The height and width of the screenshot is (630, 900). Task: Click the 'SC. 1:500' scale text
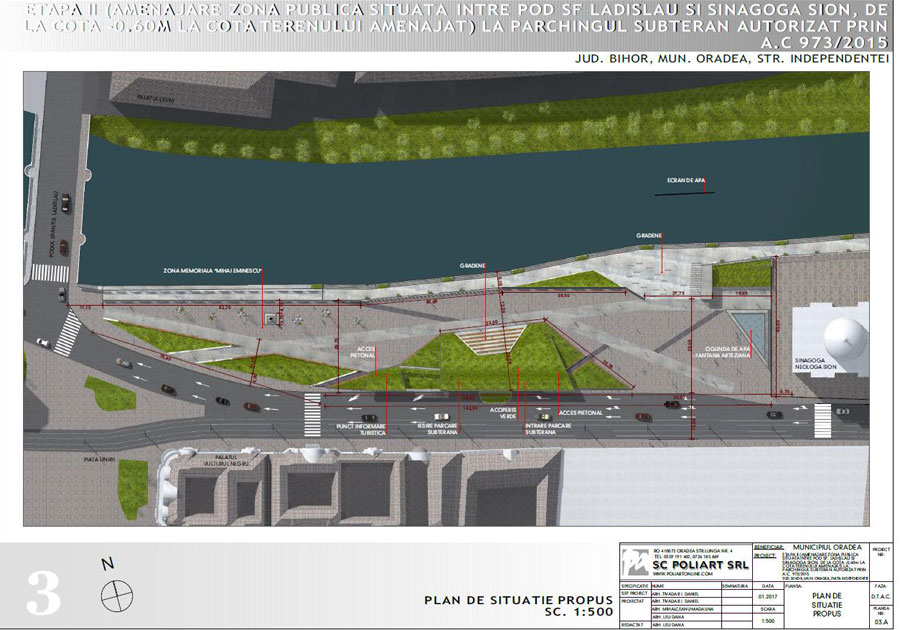tap(579, 612)
